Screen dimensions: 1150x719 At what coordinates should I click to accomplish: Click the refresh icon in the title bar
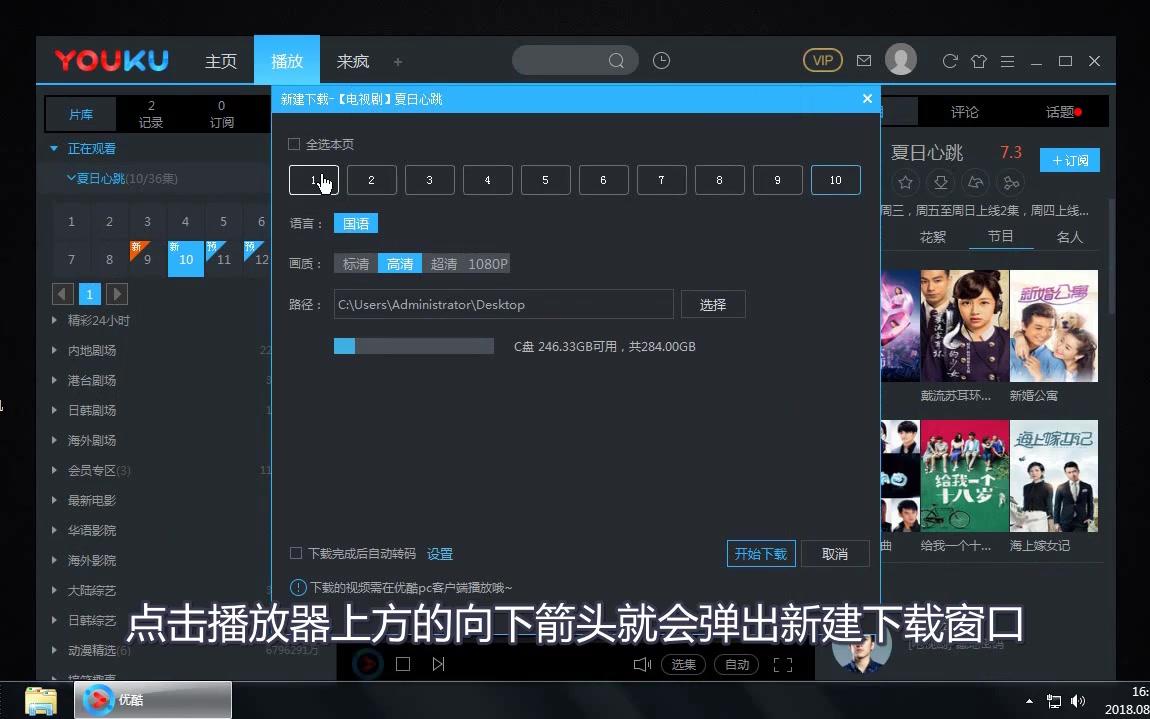point(950,61)
